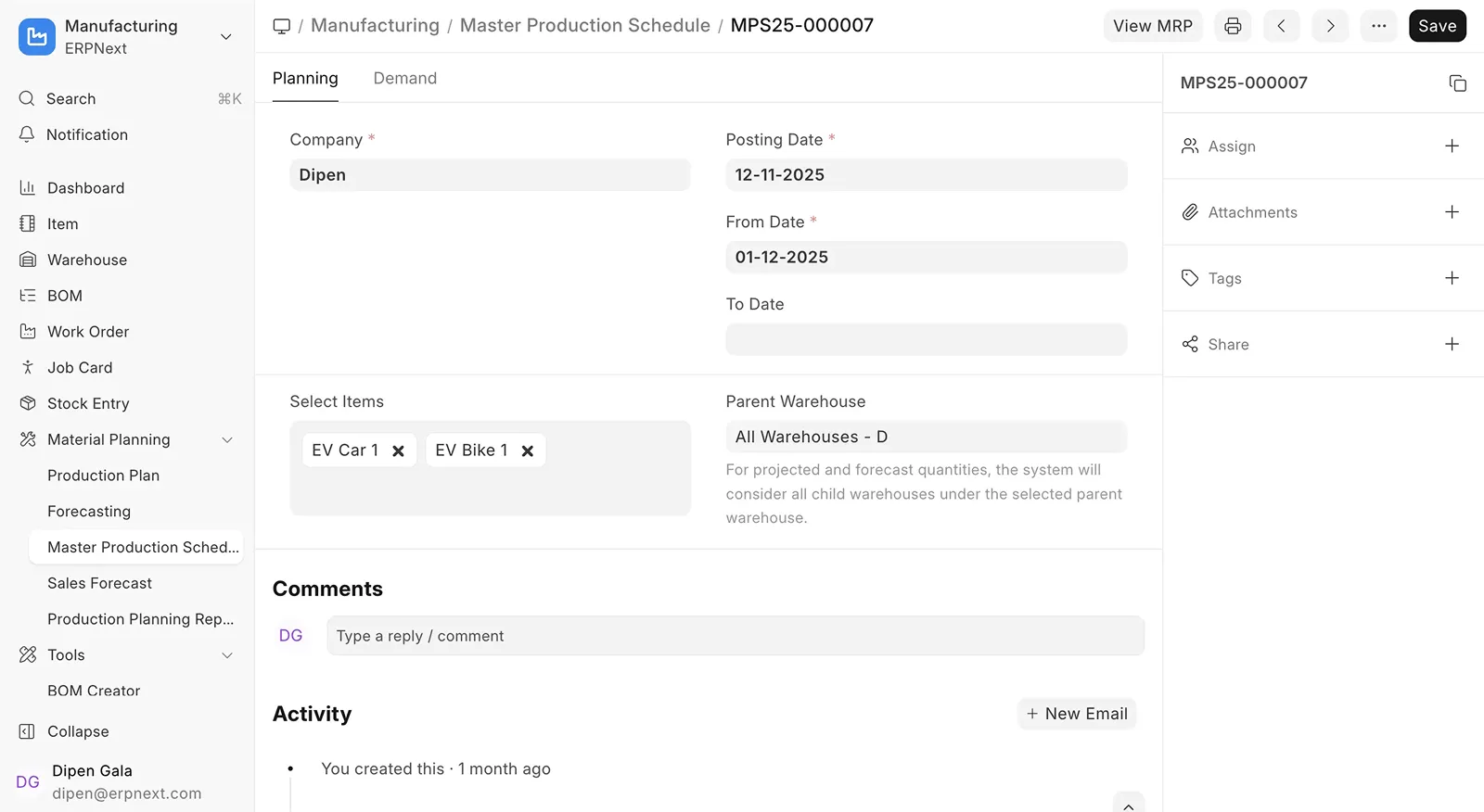The width and height of the screenshot is (1484, 812).
Task: Save the Master Production Schedule
Action: pos(1437,26)
